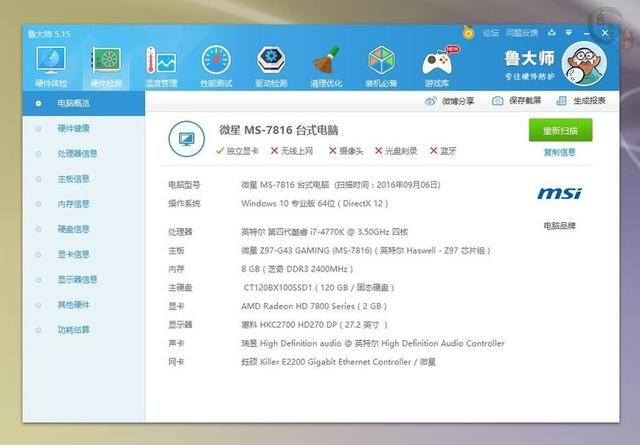Click the download/update icon in title bar
640x445 pixels.
tap(552, 33)
